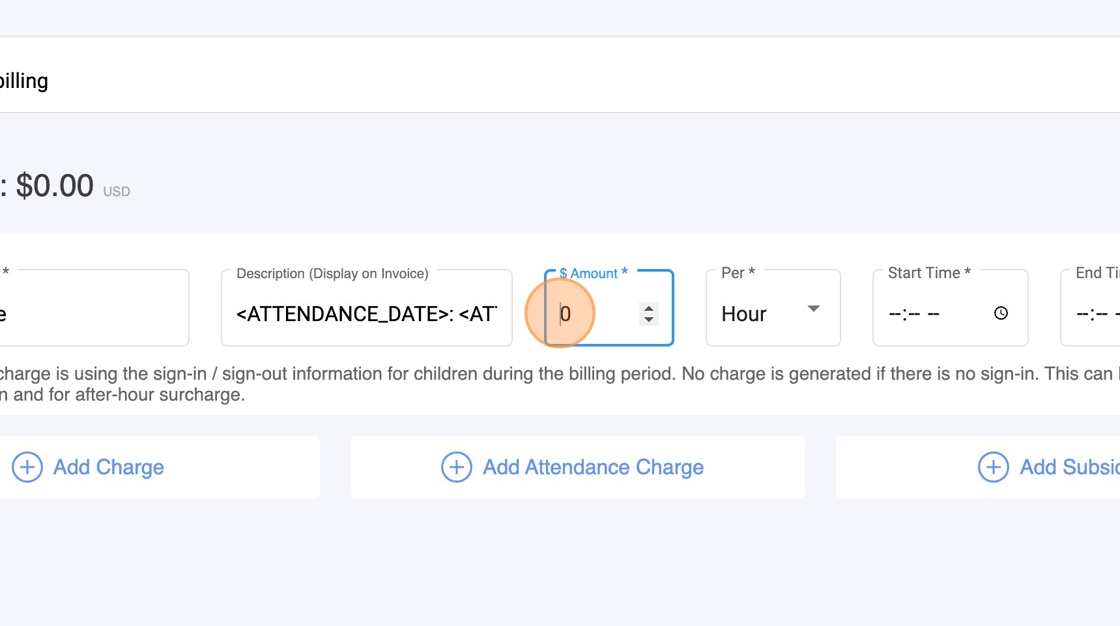This screenshot has height=626, width=1120.
Task: Click the $0.00 total amount text
Action: (x=54, y=186)
